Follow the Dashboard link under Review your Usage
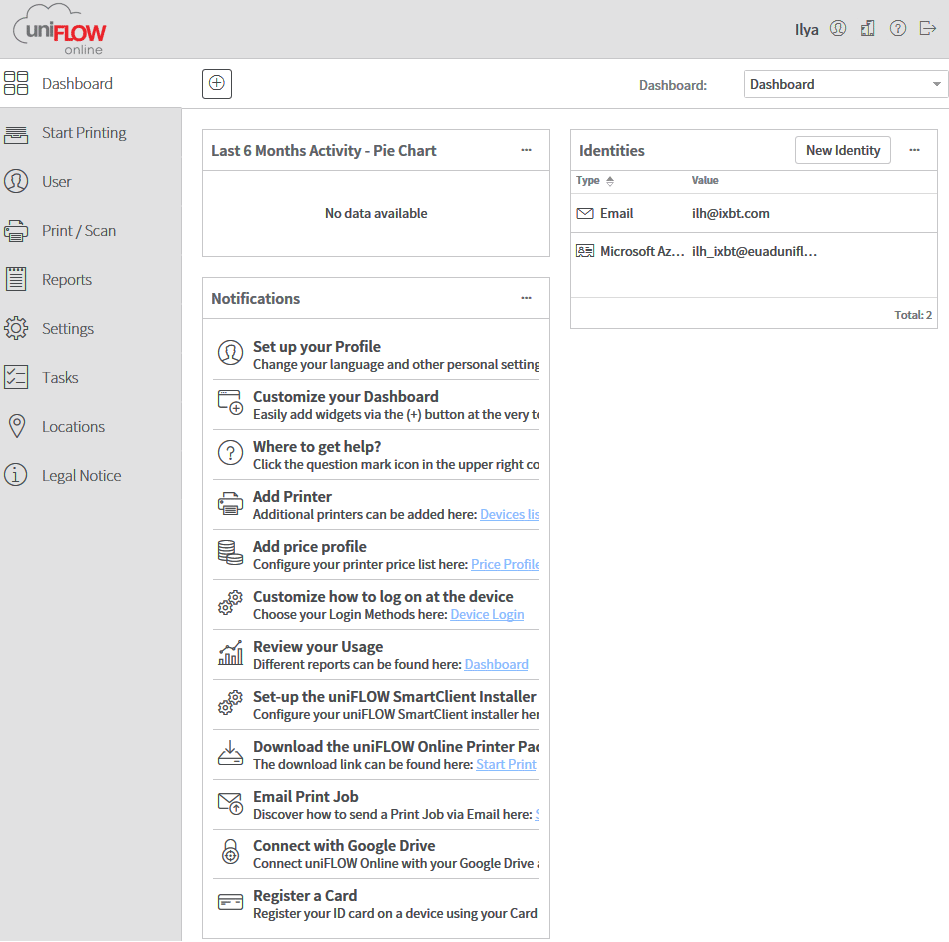Viewport: 949px width, 942px height. pyautogui.click(x=496, y=664)
